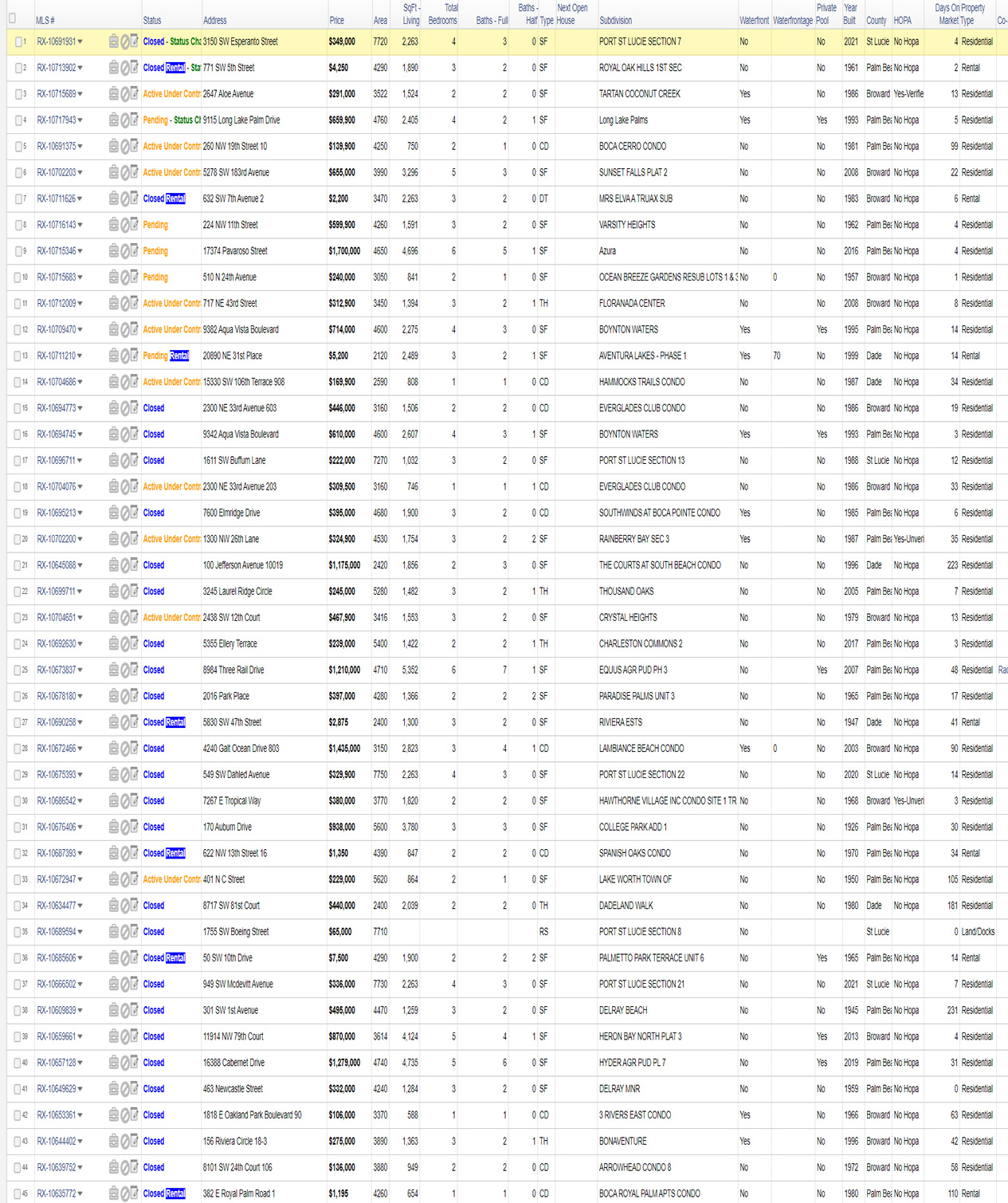This screenshot has width=1008, height=1203.
Task: Expand the menu arrow beside RX-10715346
Action: (x=80, y=251)
